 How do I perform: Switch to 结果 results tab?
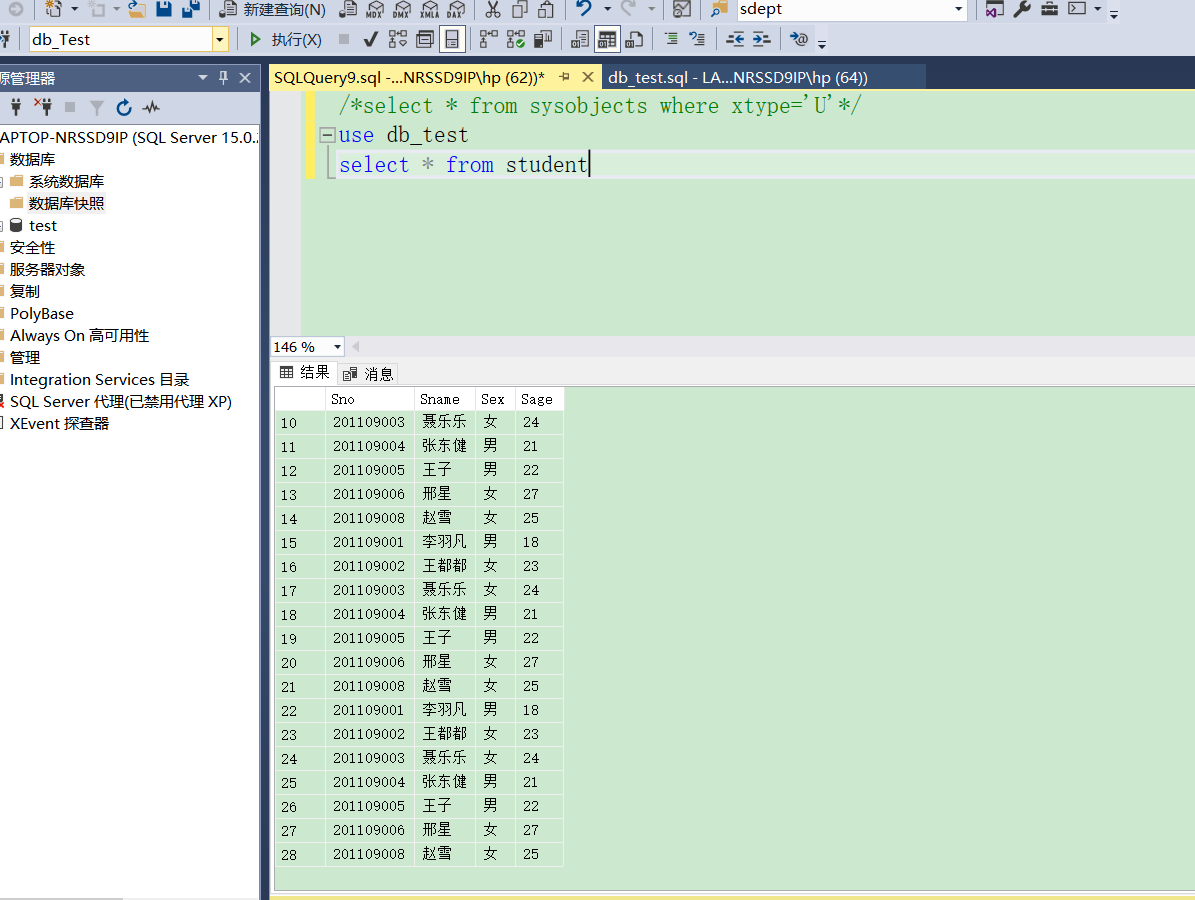coord(305,373)
